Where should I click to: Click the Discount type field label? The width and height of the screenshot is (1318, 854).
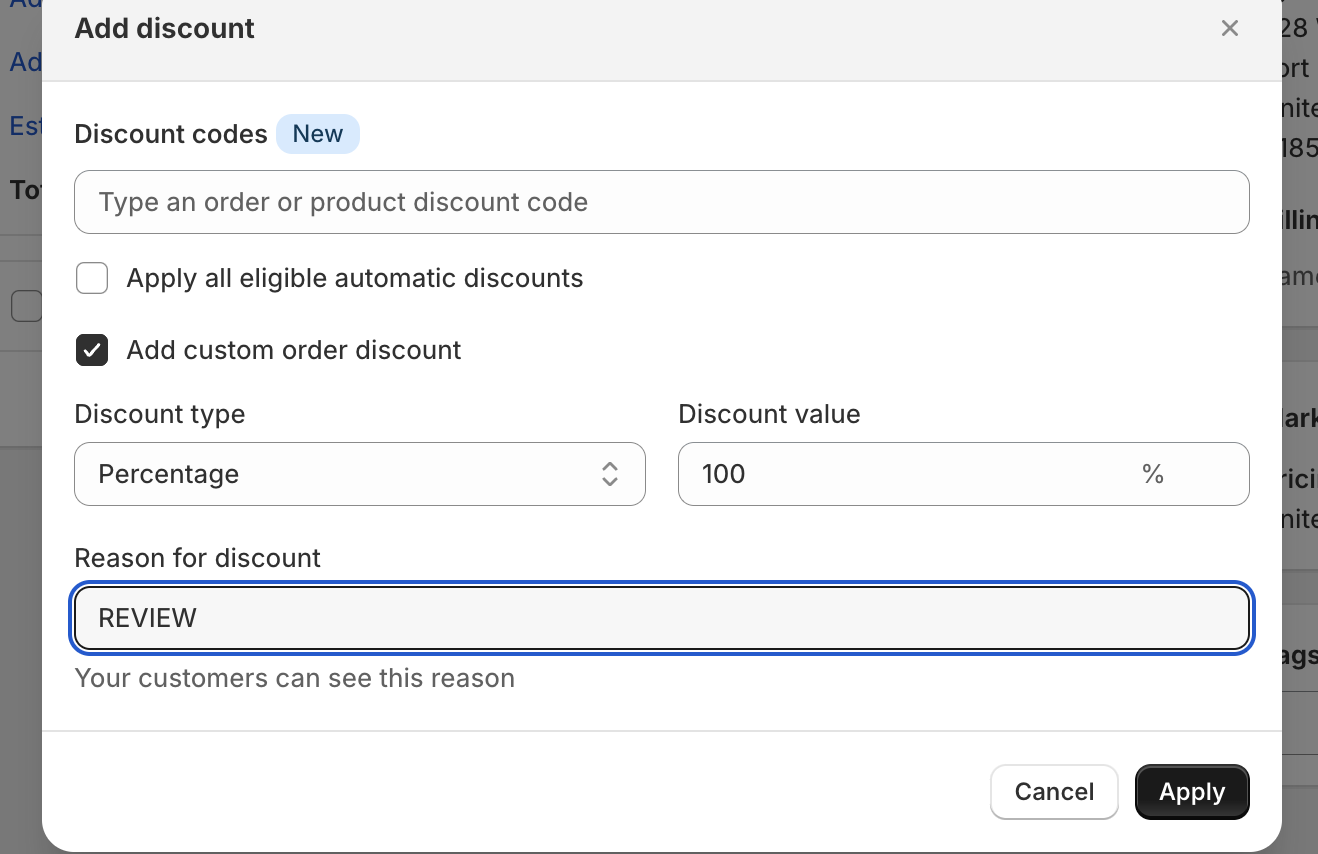pyautogui.click(x=160, y=414)
